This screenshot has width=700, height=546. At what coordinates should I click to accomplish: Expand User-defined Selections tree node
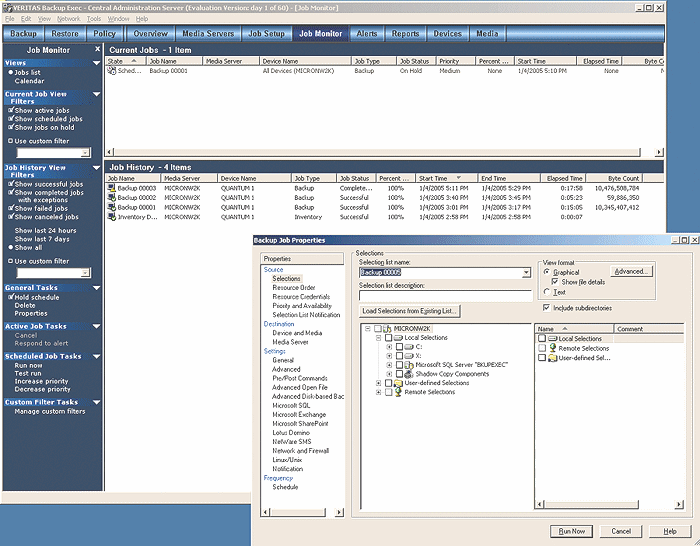coord(379,383)
